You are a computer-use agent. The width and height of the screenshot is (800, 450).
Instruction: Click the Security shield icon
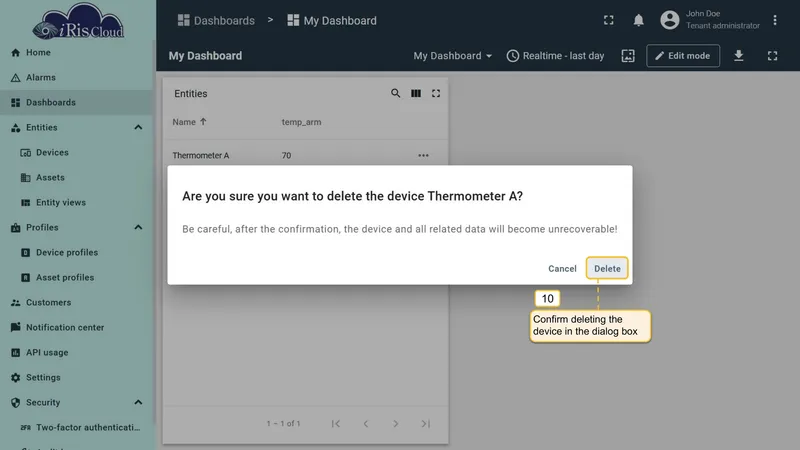(x=15, y=403)
